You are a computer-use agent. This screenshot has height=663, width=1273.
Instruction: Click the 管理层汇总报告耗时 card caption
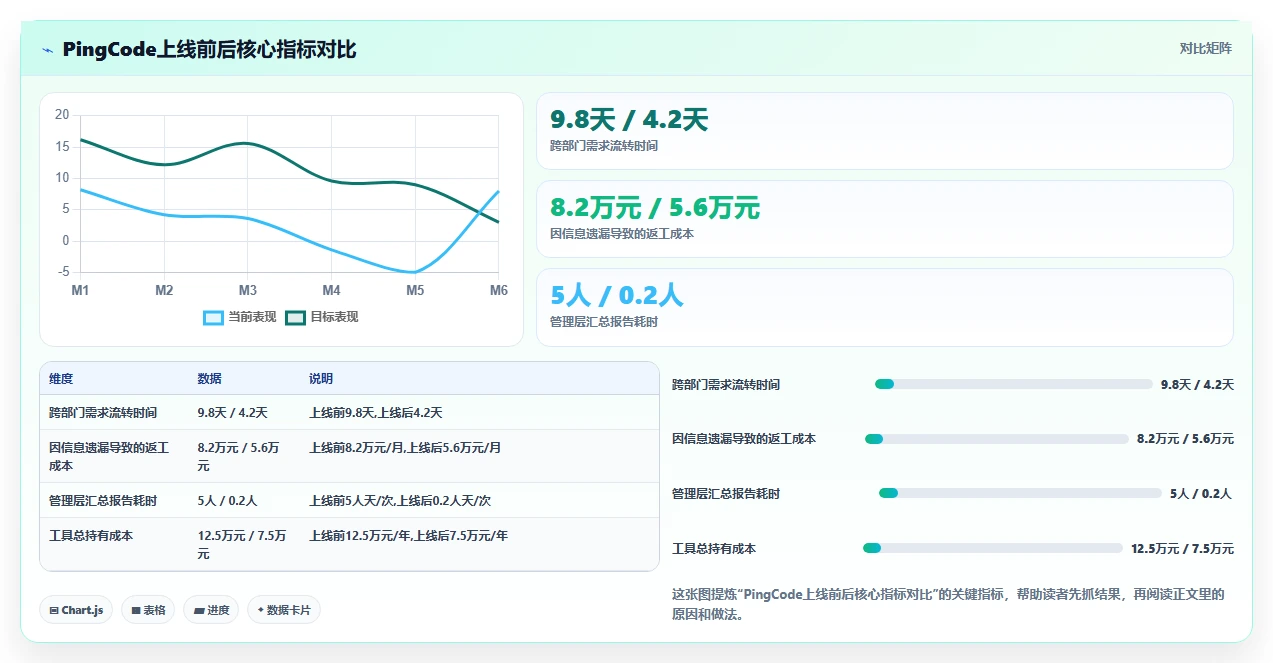click(604, 322)
